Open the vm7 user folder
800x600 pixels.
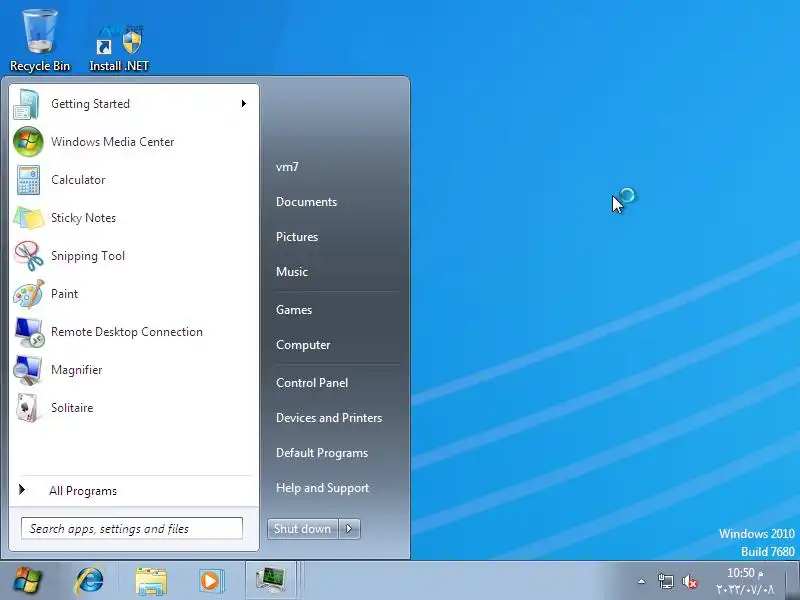pyautogui.click(x=287, y=167)
